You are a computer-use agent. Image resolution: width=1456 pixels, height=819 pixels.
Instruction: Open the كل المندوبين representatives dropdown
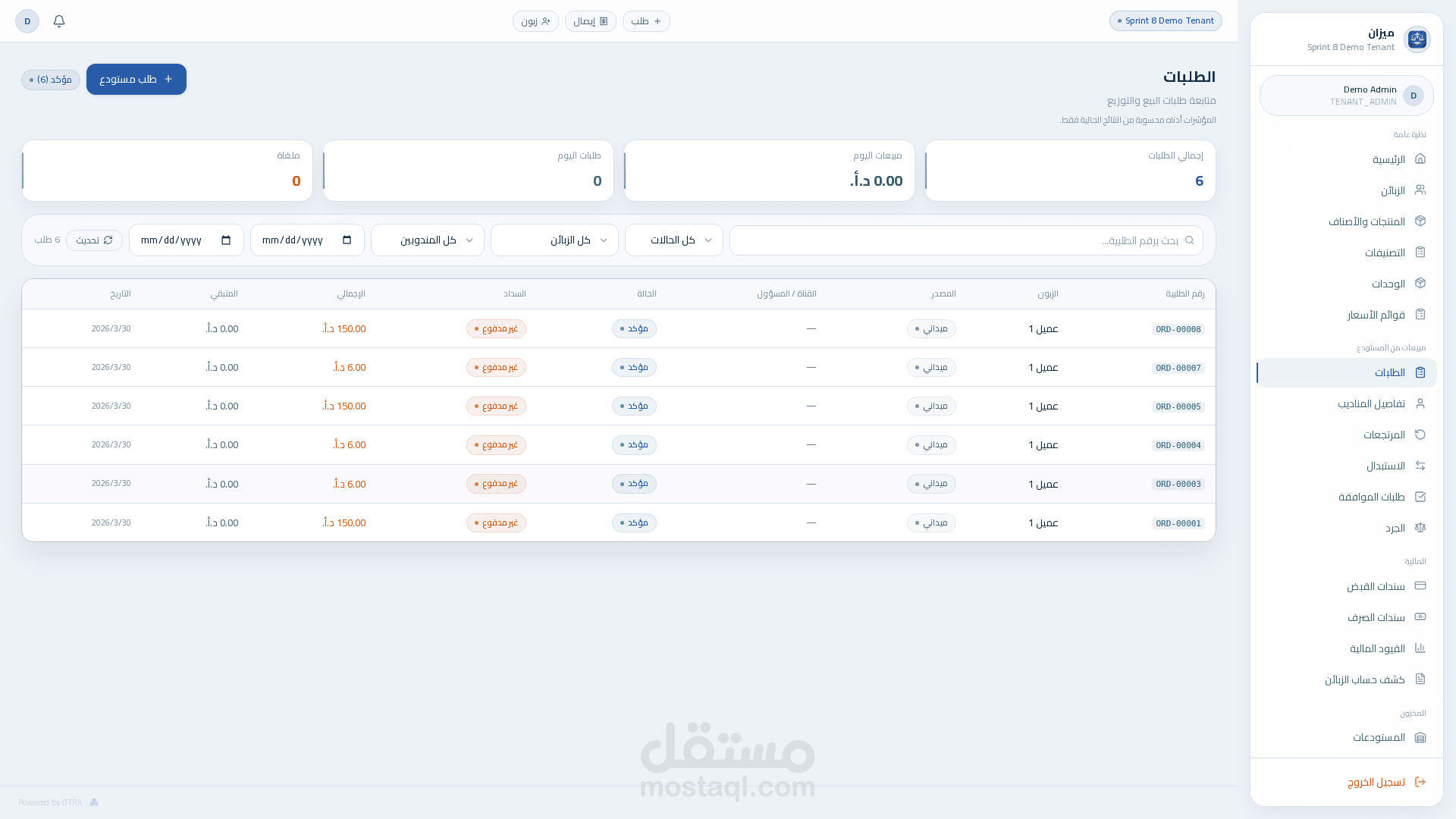click(x=428, y=240)
